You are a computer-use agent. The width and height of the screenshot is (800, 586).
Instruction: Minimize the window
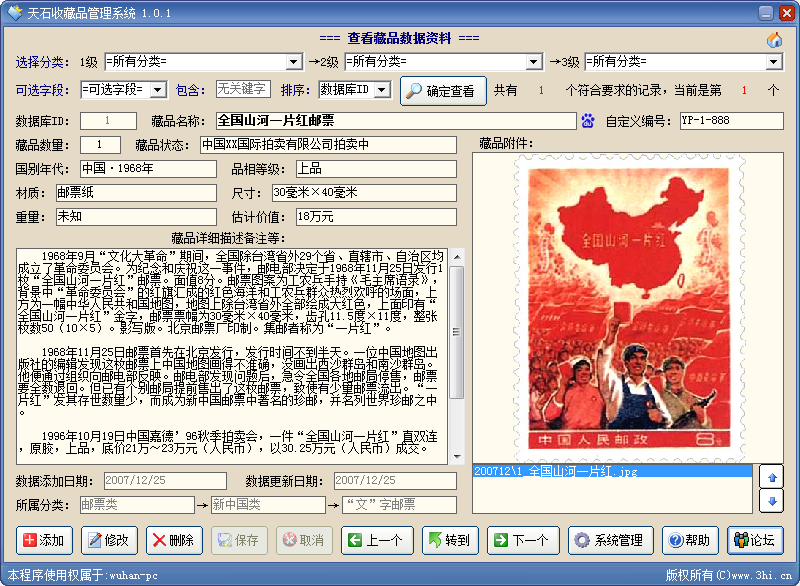(766, 13)
